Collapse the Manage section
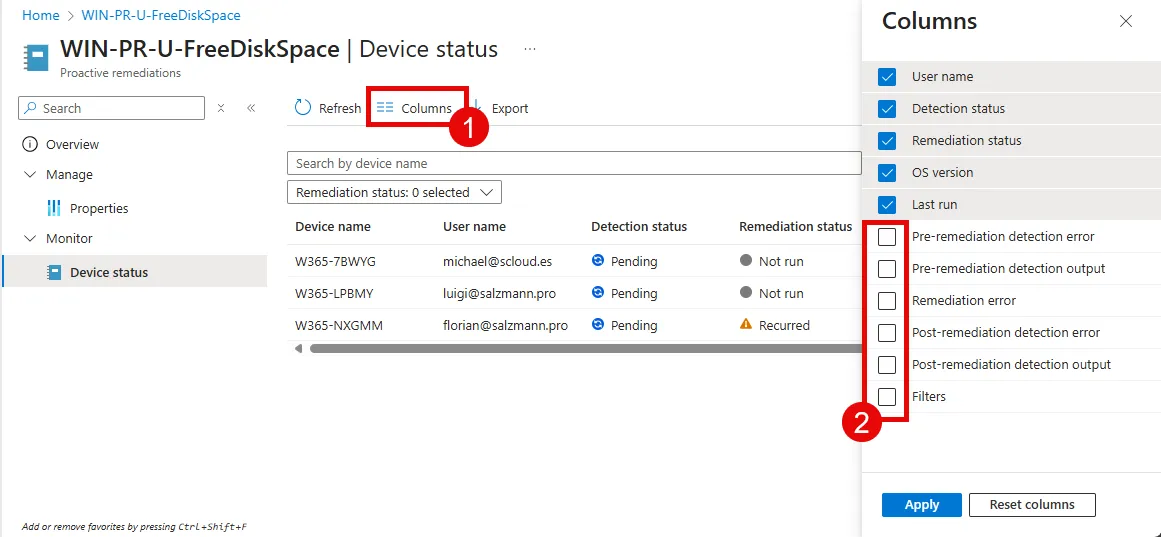Screen dimensions: 1161x537 (30, 175)
